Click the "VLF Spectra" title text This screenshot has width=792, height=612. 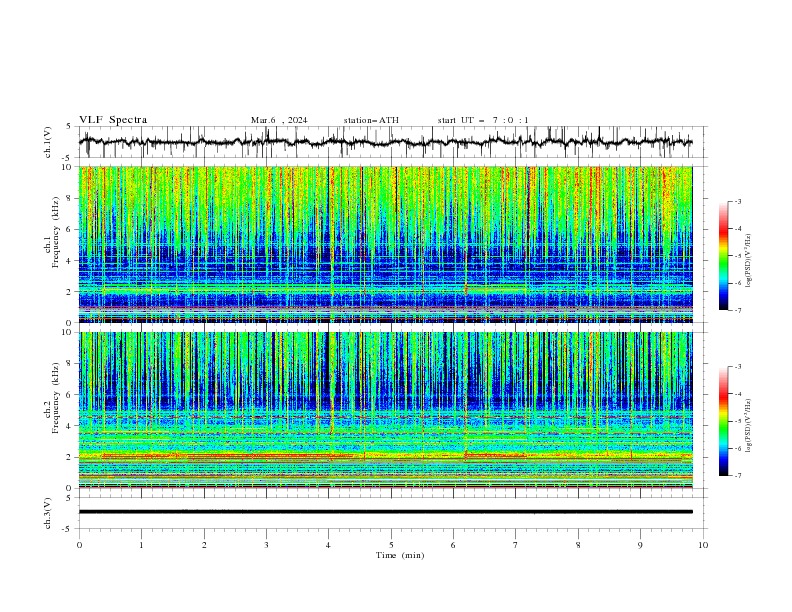pos(113,120)
